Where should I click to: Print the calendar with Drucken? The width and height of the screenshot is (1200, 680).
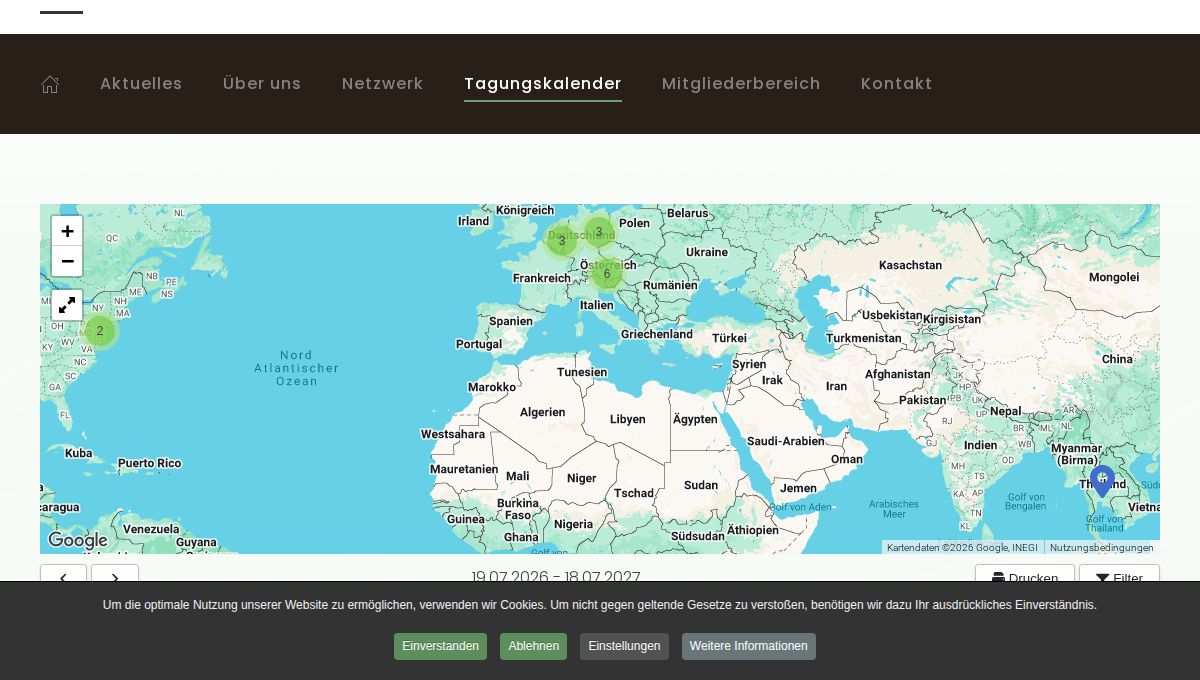(x=1024, y=577)
